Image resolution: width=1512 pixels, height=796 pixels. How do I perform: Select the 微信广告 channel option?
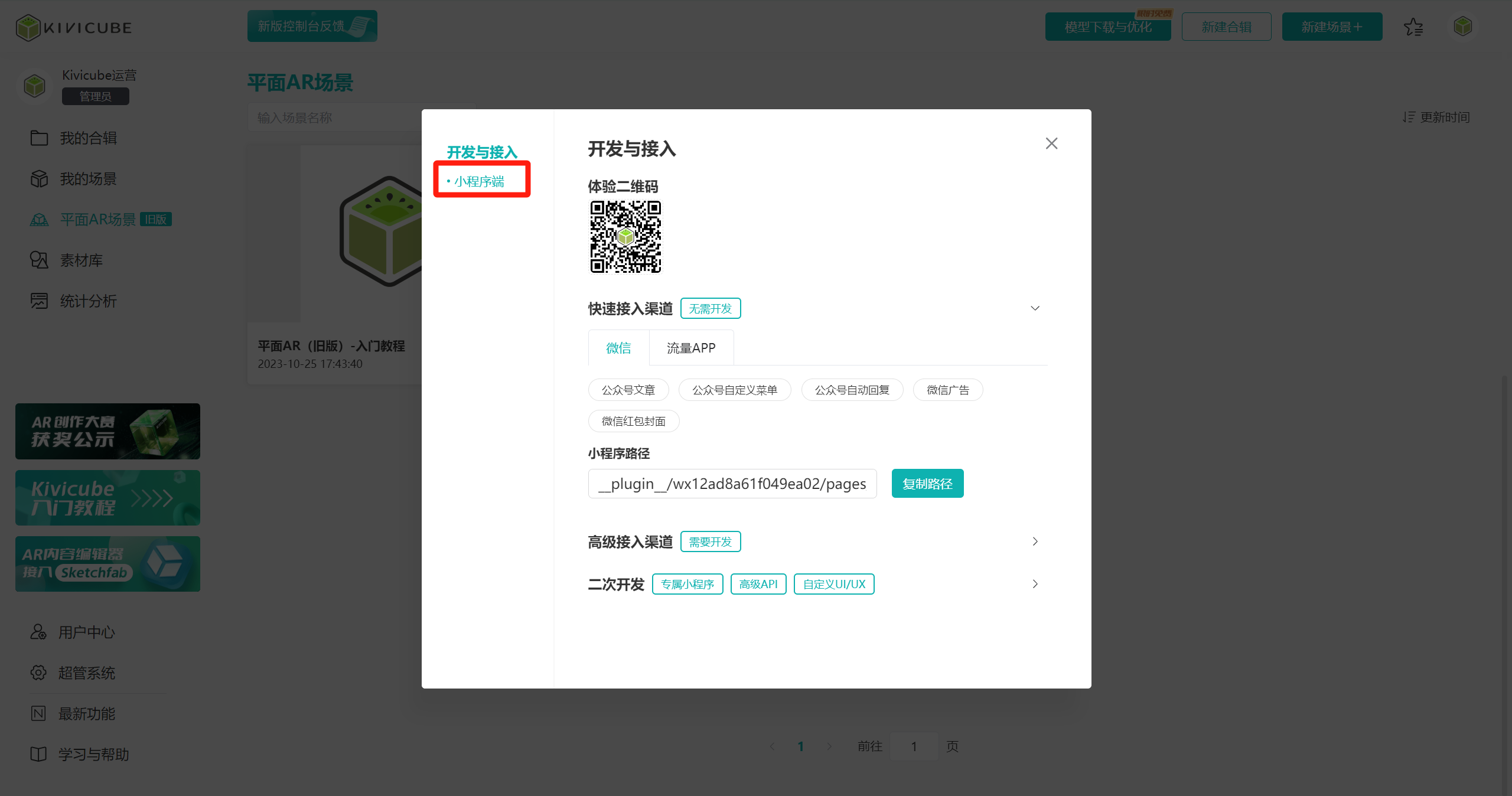click(x=947, y=390)
